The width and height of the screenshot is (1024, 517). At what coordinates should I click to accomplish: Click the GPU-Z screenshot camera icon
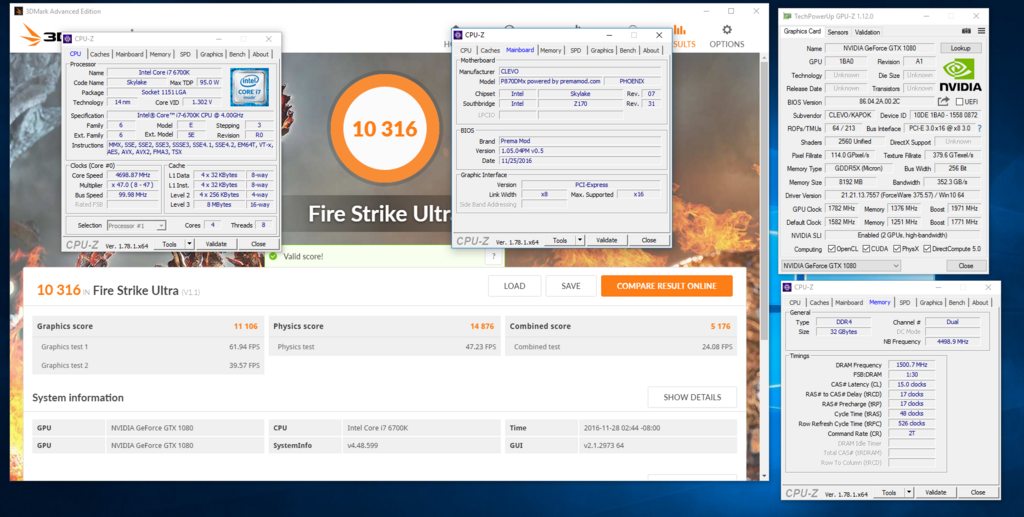pos(967,31)
